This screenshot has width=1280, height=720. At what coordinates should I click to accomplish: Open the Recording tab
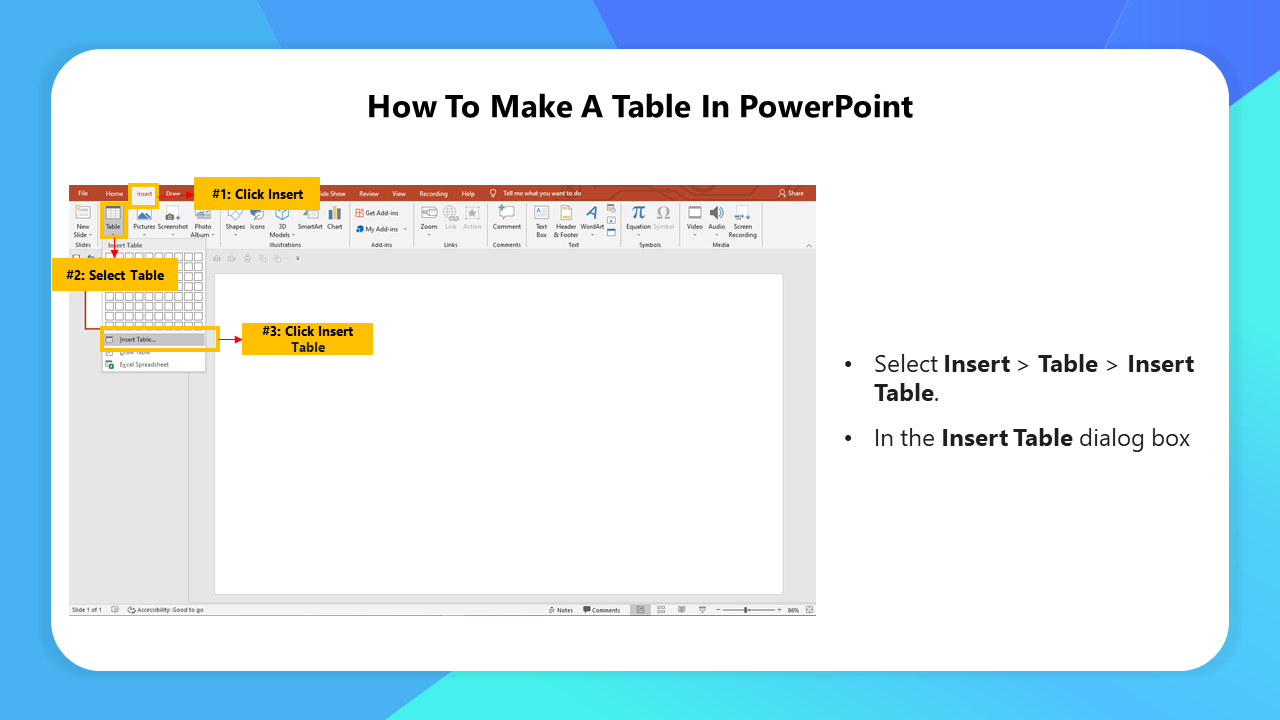[433, 193]
